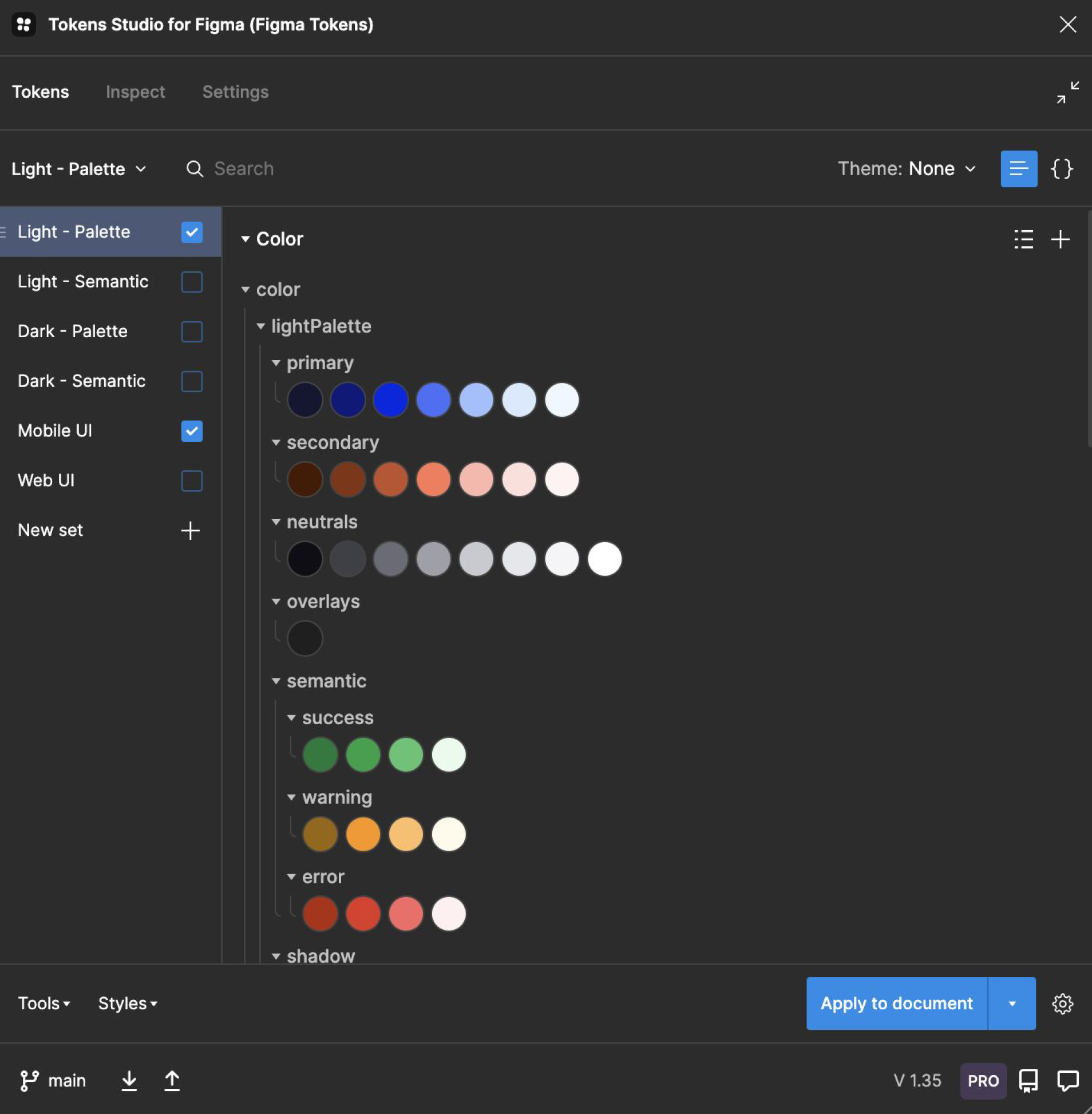Select the darkest green success swatch
This screenshot has width=1092, height=1114.
pos(320,755)
